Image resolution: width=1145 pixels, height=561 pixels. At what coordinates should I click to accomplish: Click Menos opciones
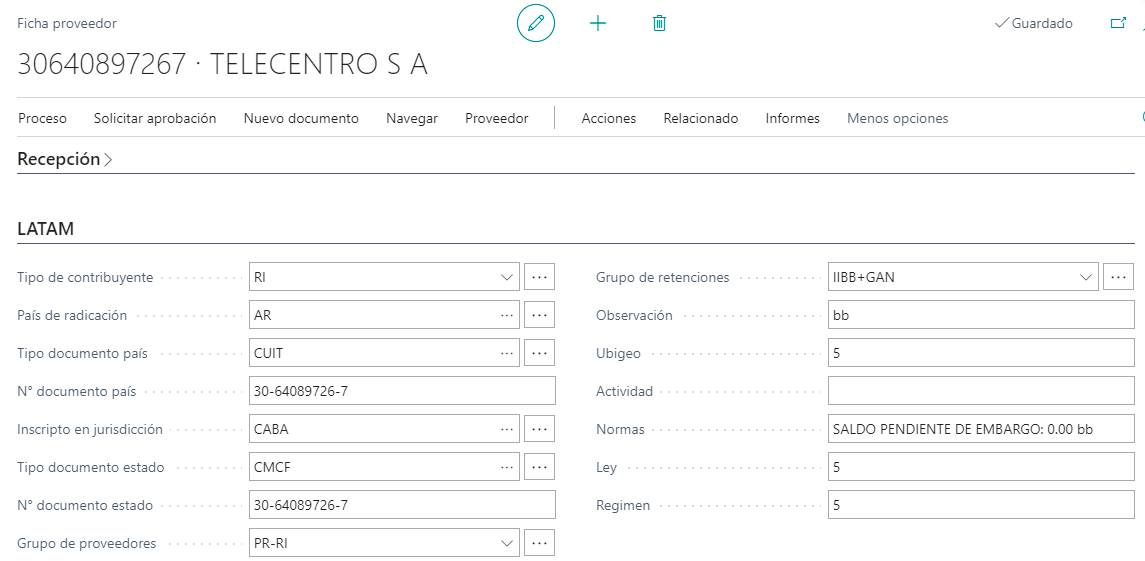(897, 118)
